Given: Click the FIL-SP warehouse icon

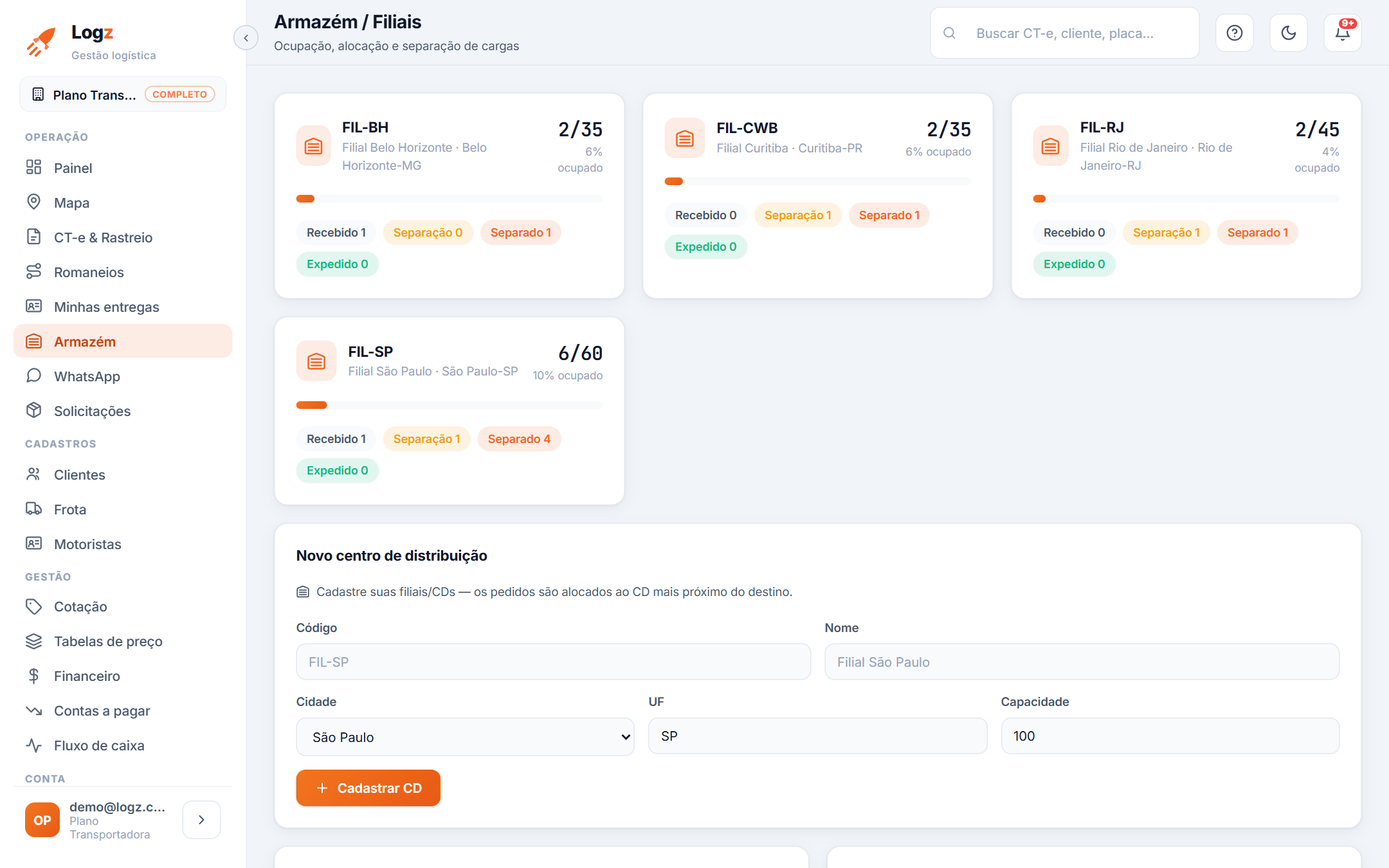Looking at the screenshot, I should point(316,361).
